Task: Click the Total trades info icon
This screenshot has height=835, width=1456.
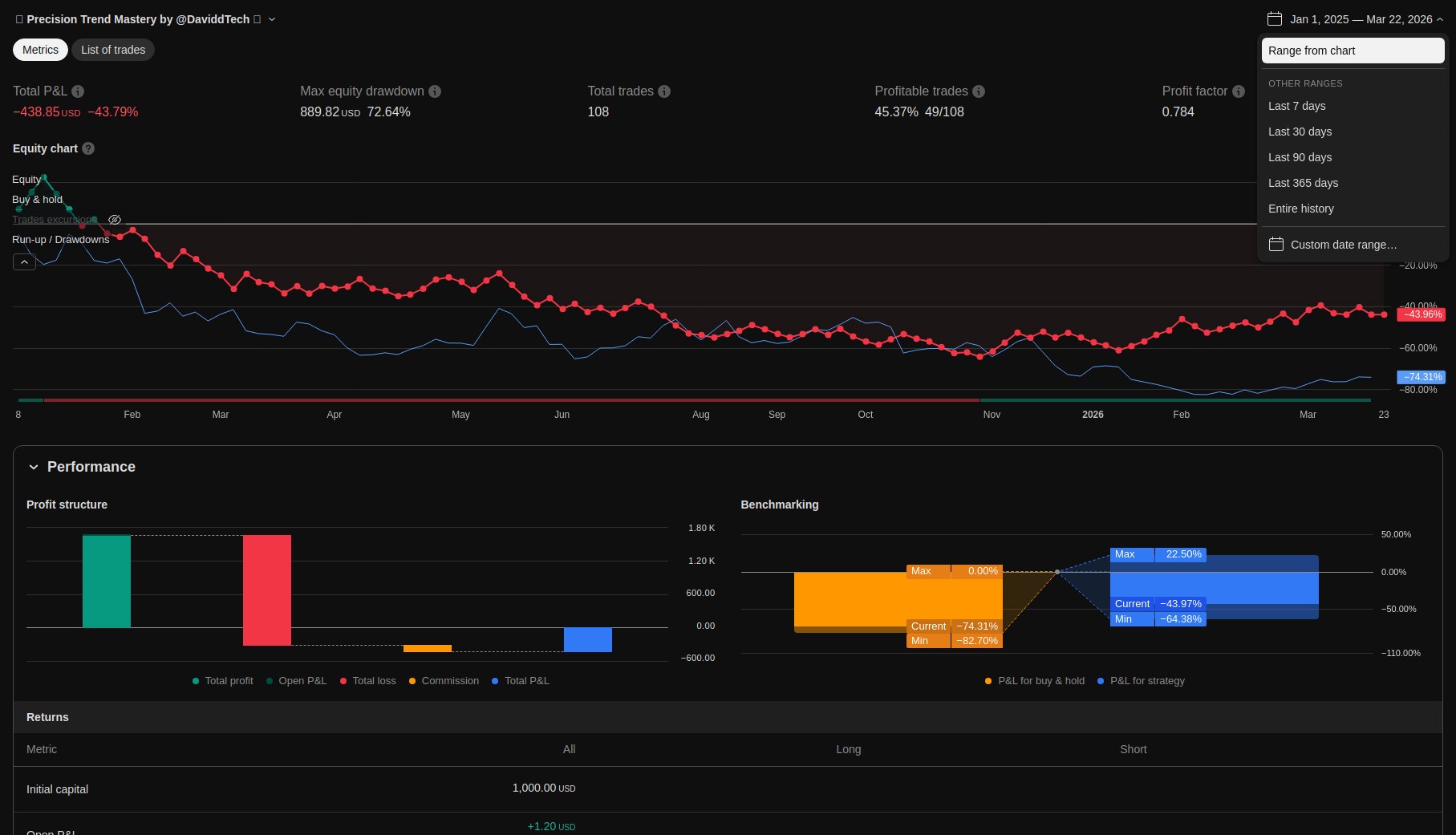Action: coord(664,91)
